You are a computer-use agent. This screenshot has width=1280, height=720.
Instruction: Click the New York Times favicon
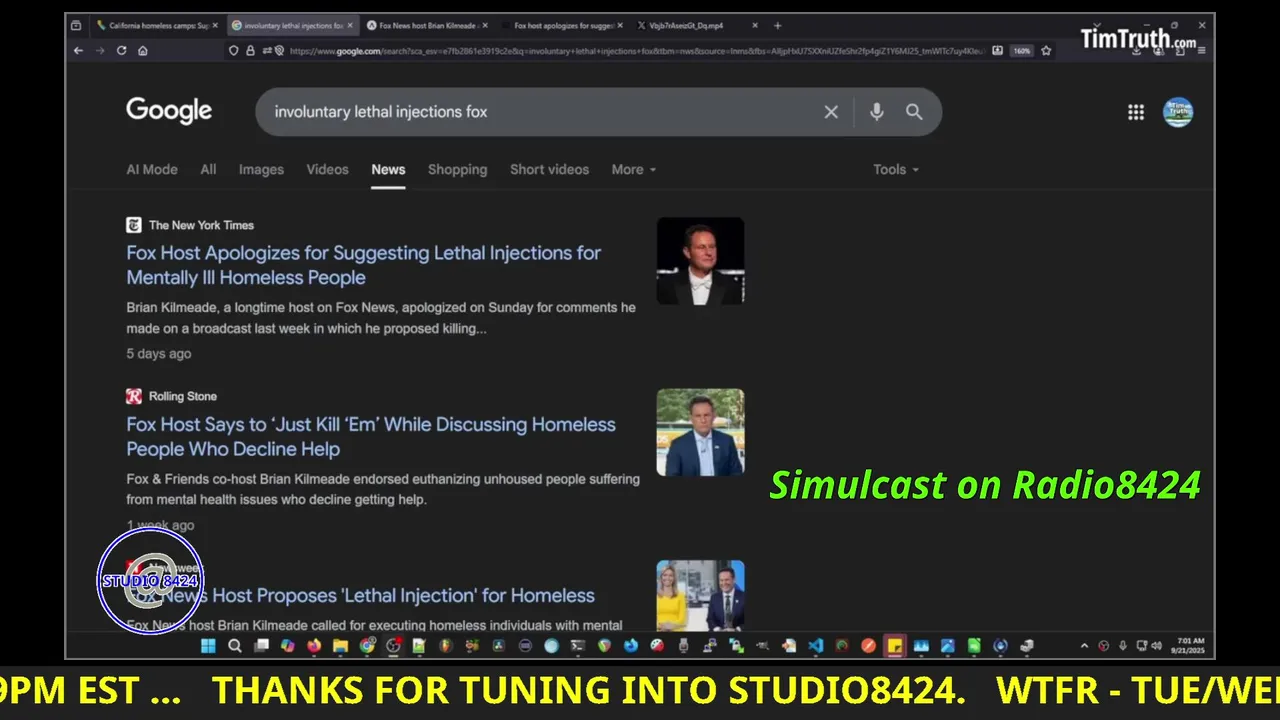tap(134, 225)
